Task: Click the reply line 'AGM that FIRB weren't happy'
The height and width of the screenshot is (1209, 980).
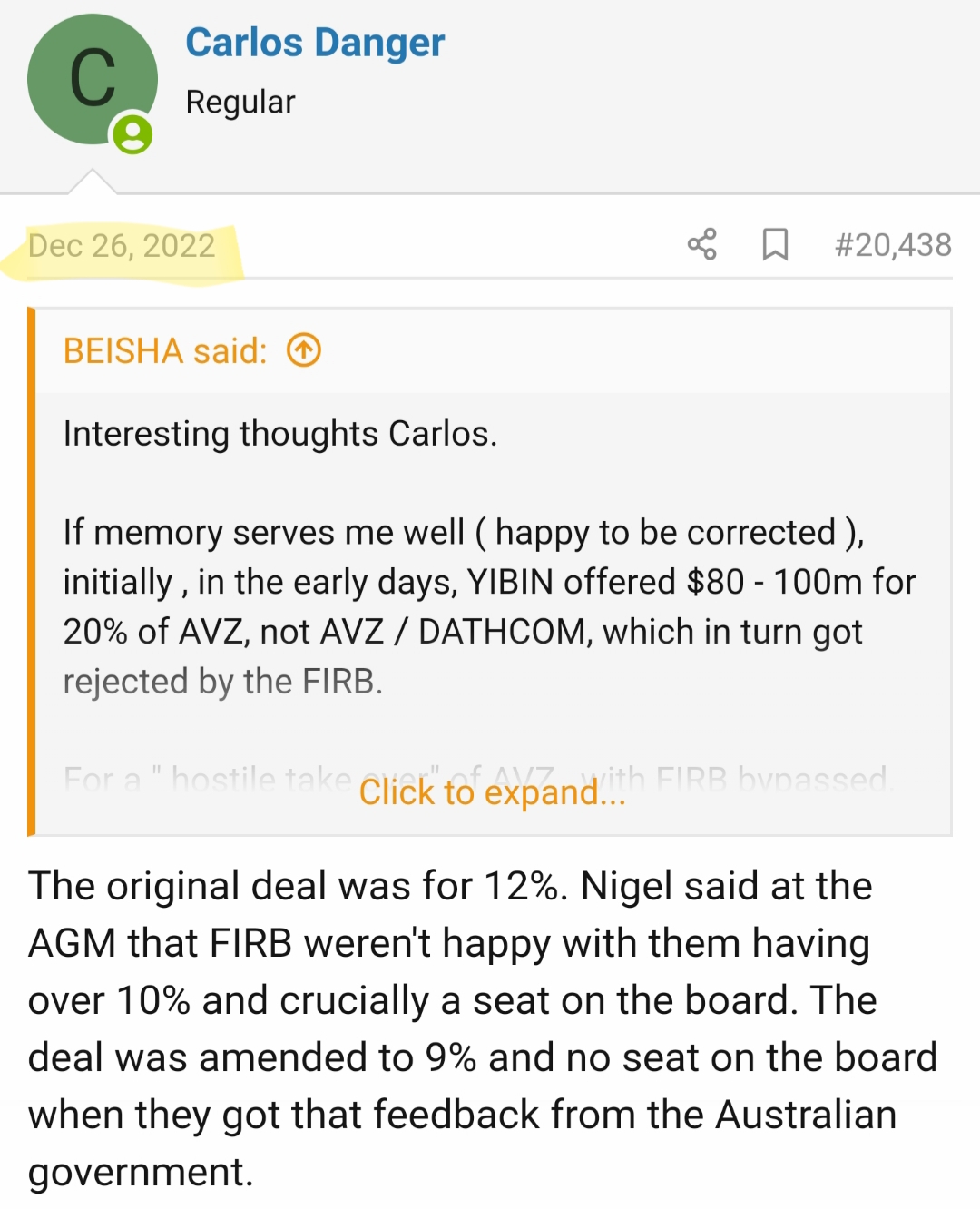Action: pyautogui.click(x=448, y=943)
